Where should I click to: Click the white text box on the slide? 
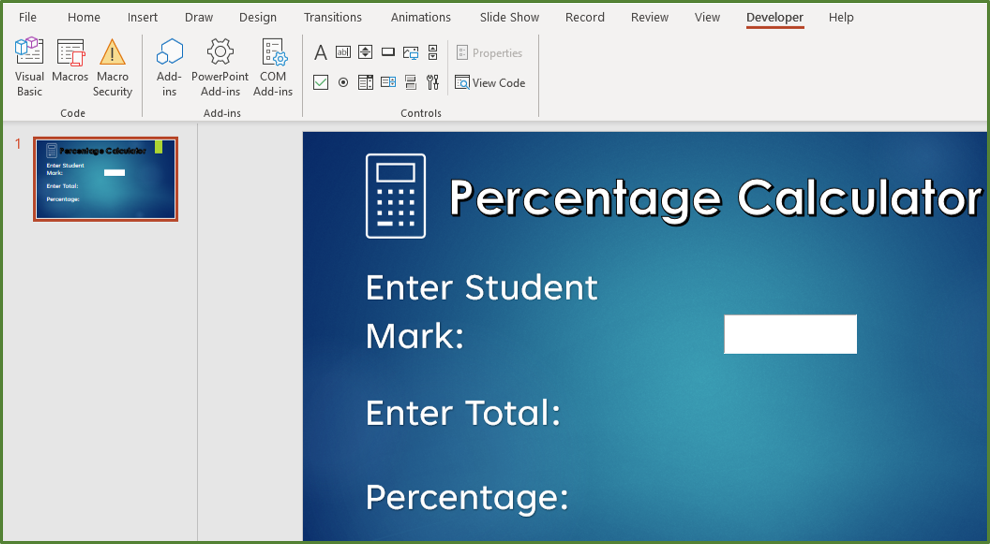pyautogui.click(x=790, y=334)
